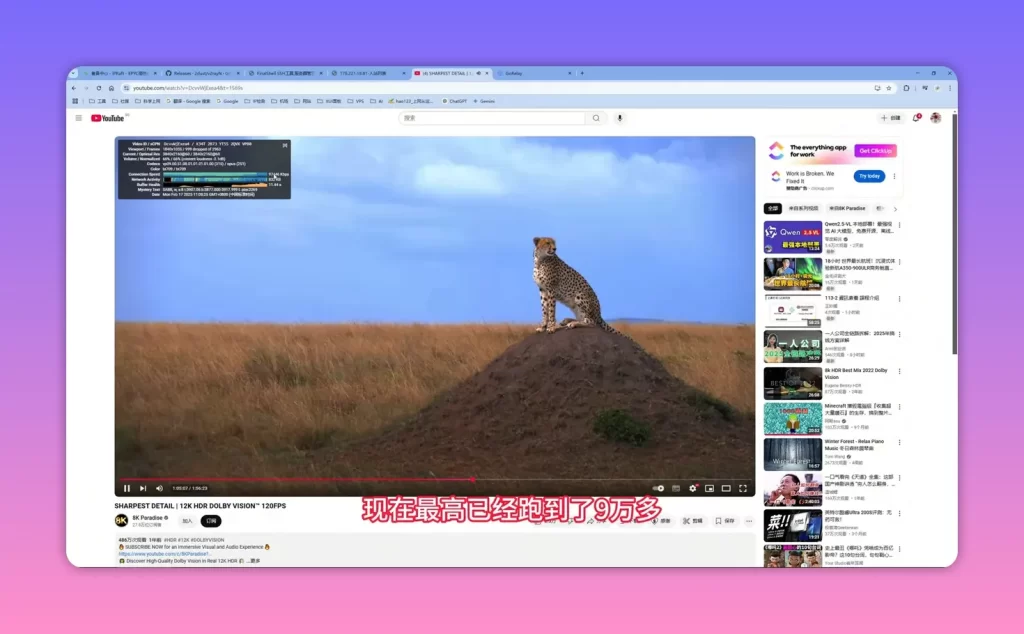Switch to the FinalShell SSH tab
The height and width of the screenshot is (634, 1024).
click(x=285, y=73)
